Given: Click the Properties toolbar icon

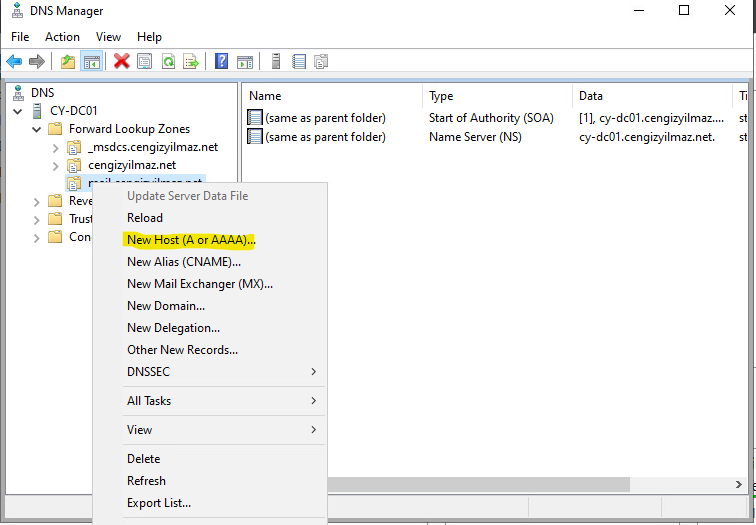Looking at the screenshot, I should [x=145, y=62].
